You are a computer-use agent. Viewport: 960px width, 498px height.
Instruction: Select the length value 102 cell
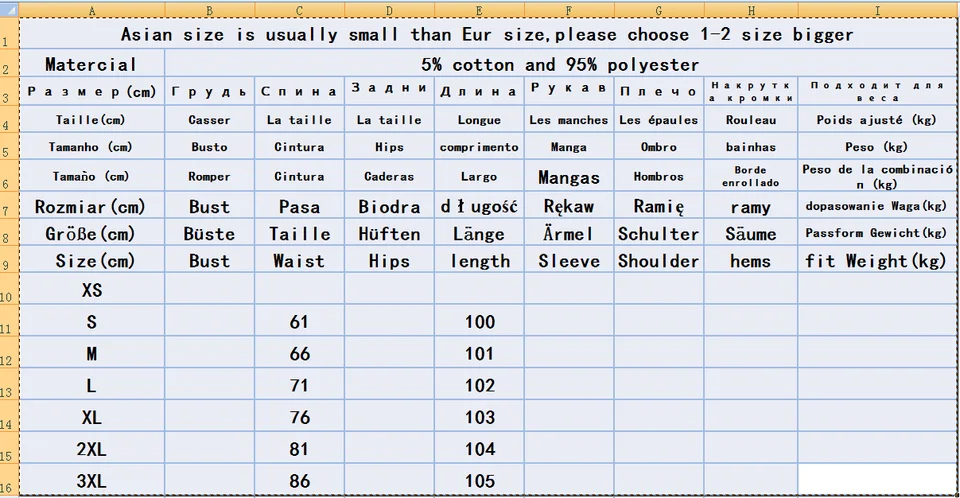479,384
